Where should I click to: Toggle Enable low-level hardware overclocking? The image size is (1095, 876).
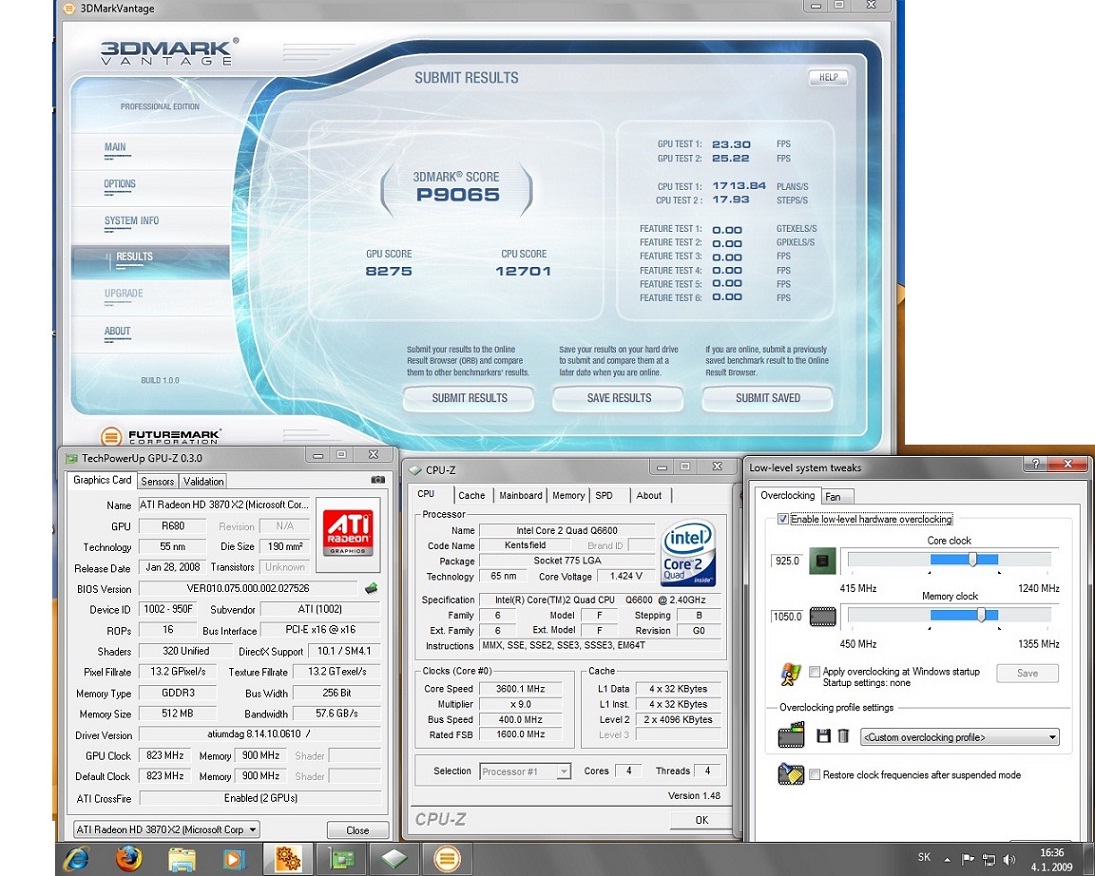[x=783, y=519]
